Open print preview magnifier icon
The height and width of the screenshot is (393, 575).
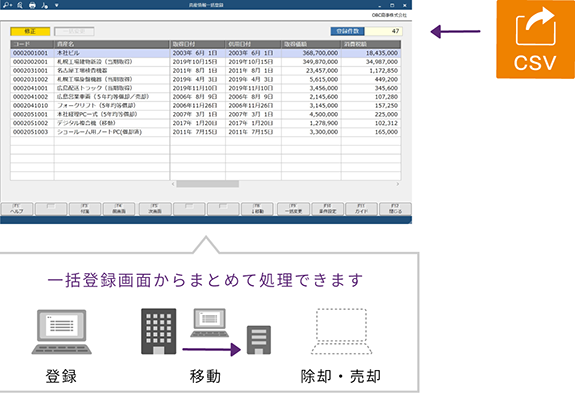pyautogui.click(x=20, y=5)
